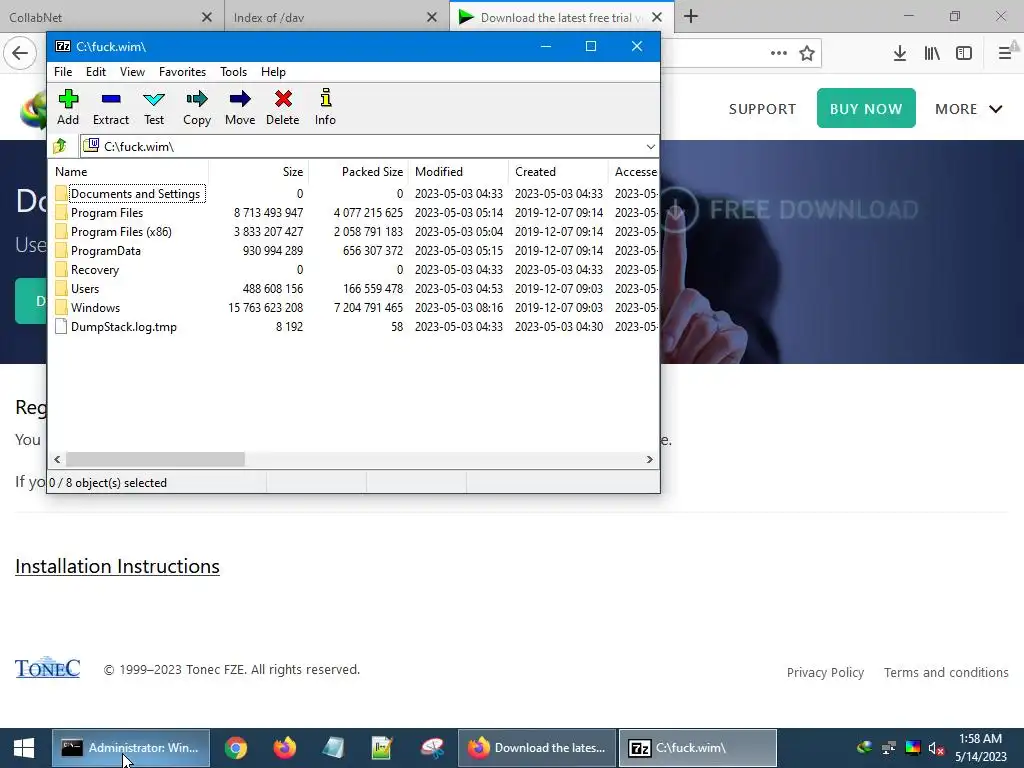
Task: Go up one folder level in 7-Zip
Action: click(x=60, y=146)
